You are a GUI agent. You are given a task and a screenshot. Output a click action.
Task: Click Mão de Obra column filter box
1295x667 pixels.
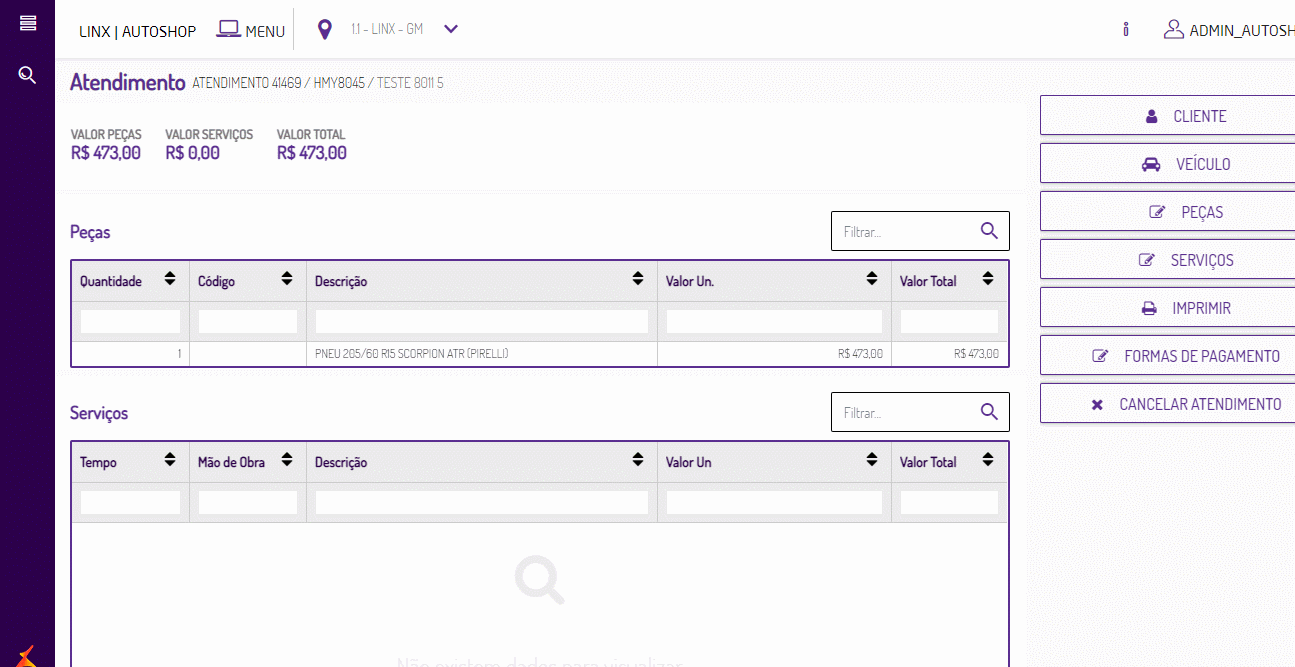(x=248, y=502)
